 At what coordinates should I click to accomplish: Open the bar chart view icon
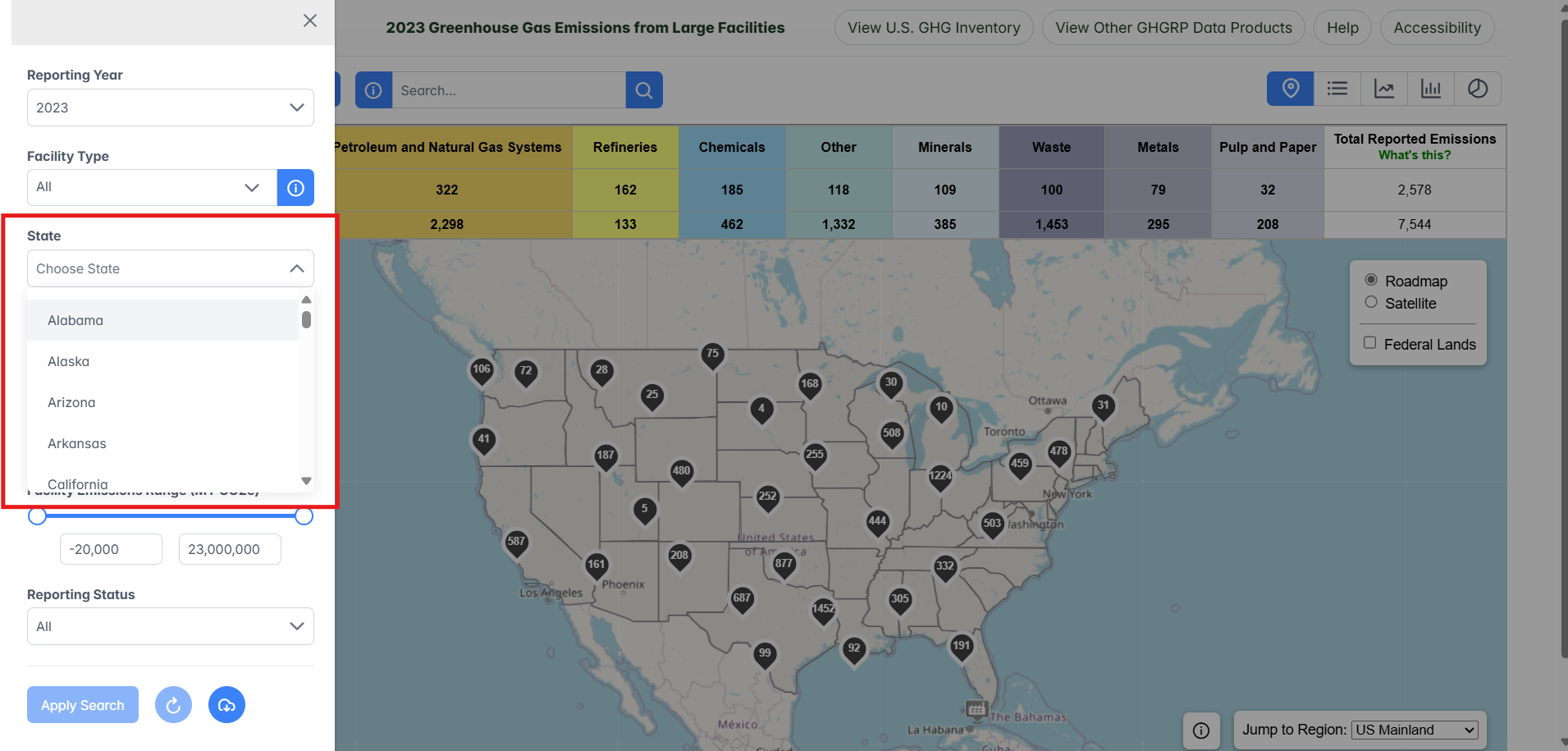[x=1430, y=88]
